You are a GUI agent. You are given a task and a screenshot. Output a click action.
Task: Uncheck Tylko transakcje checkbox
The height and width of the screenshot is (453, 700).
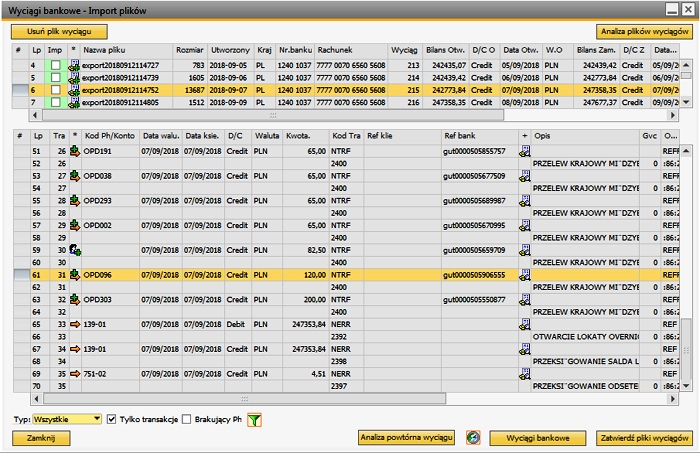(x=112, y=419)
